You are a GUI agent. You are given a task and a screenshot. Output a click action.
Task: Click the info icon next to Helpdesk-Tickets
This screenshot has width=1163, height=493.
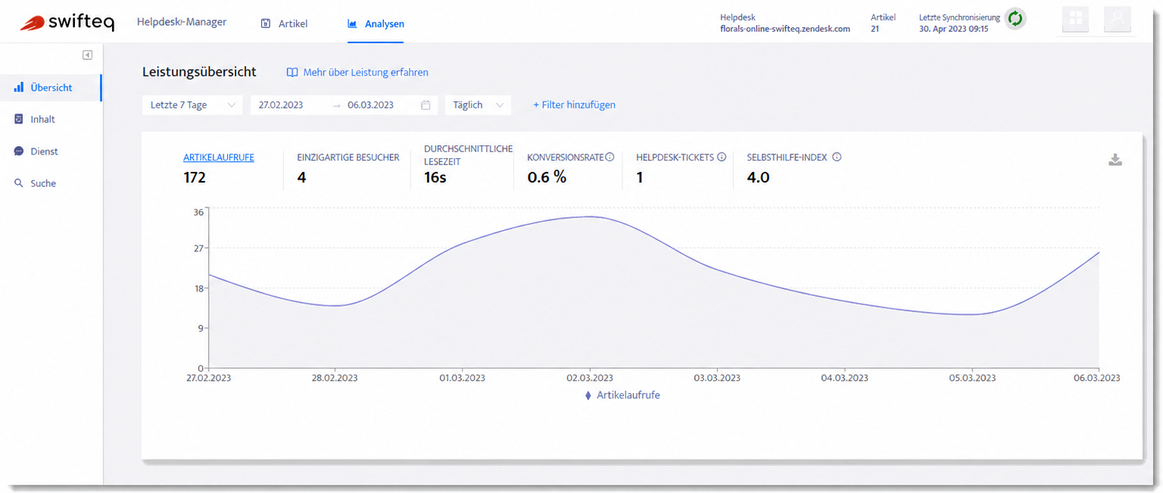point(721,157)
